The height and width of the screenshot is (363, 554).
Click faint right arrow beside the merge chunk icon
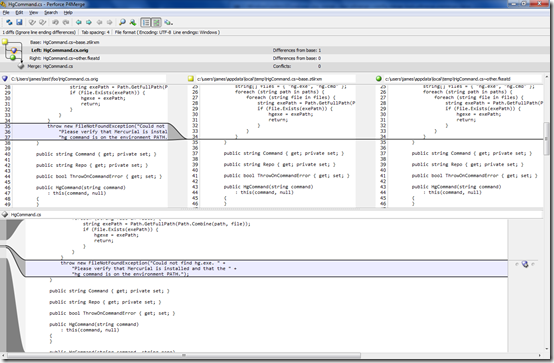point(533,264)
